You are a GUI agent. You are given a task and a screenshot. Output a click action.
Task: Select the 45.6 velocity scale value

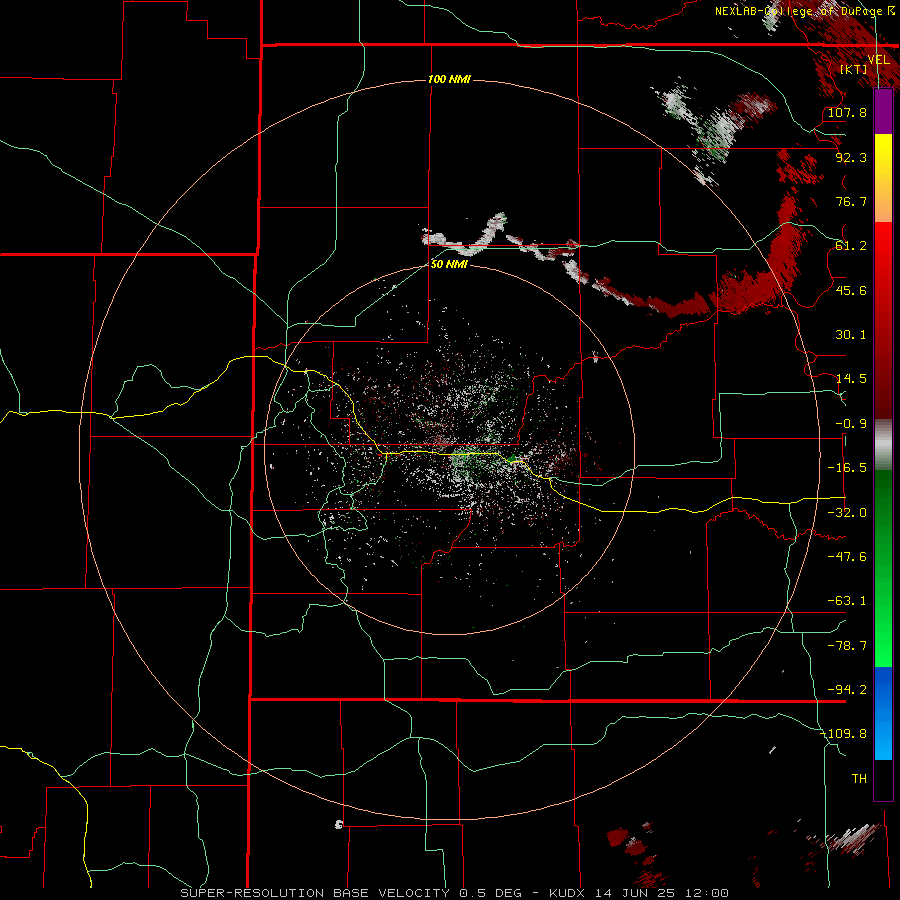(x=851, y=290)
